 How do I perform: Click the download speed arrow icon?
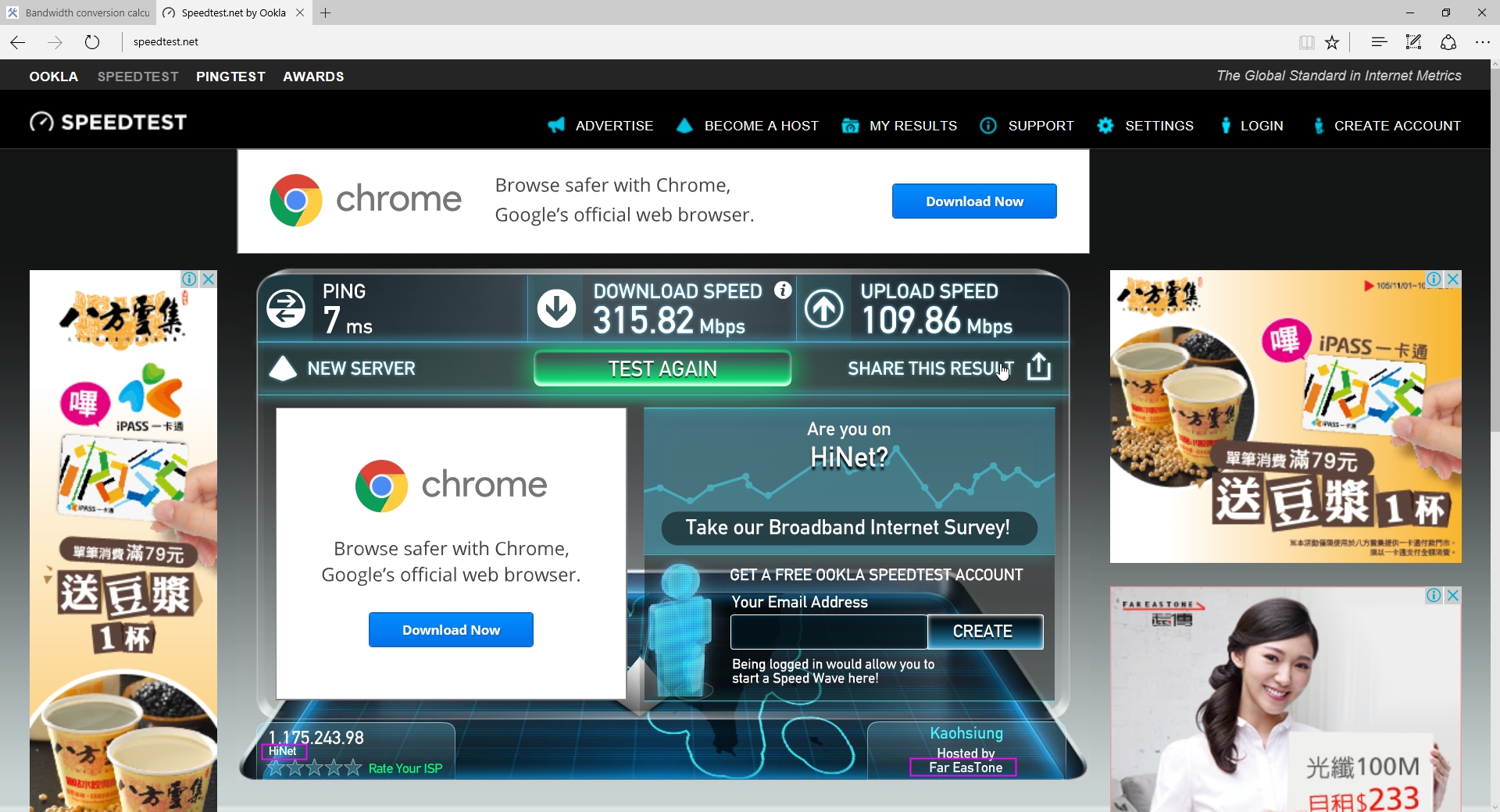pos(556,309)
